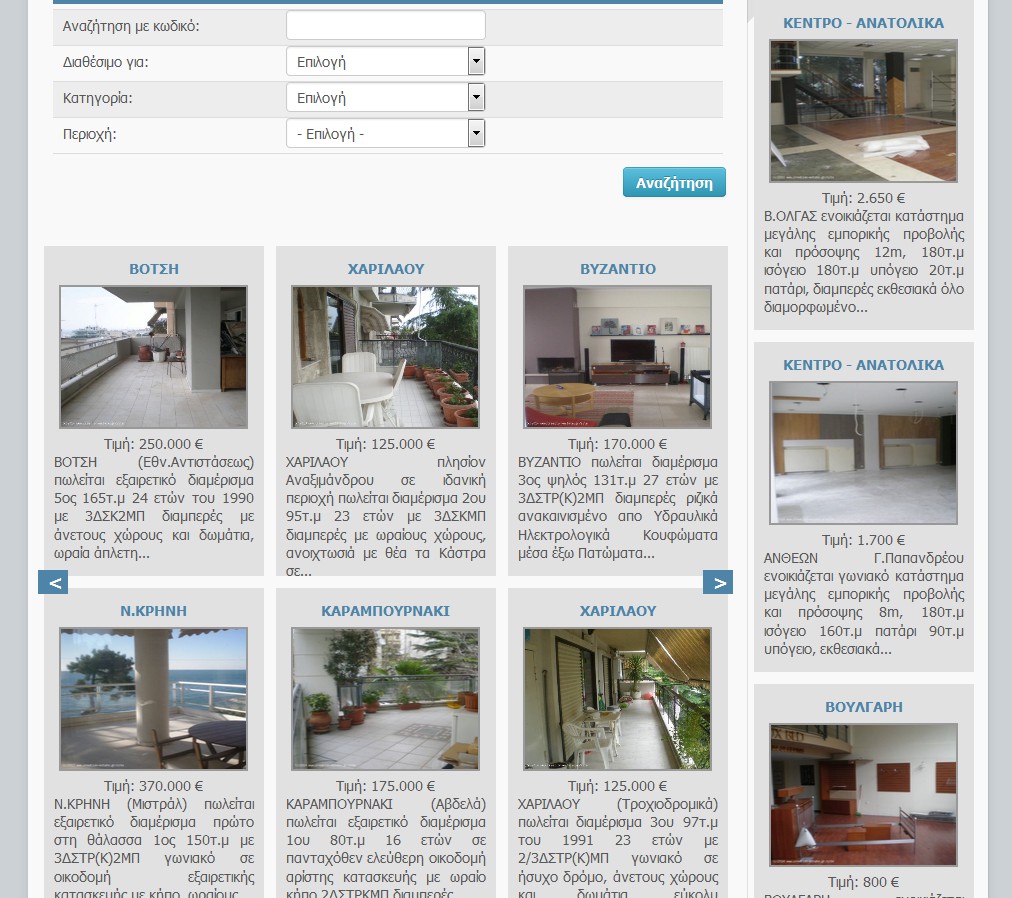Click the Αναζήτηση search button

[x=674, y=183]
